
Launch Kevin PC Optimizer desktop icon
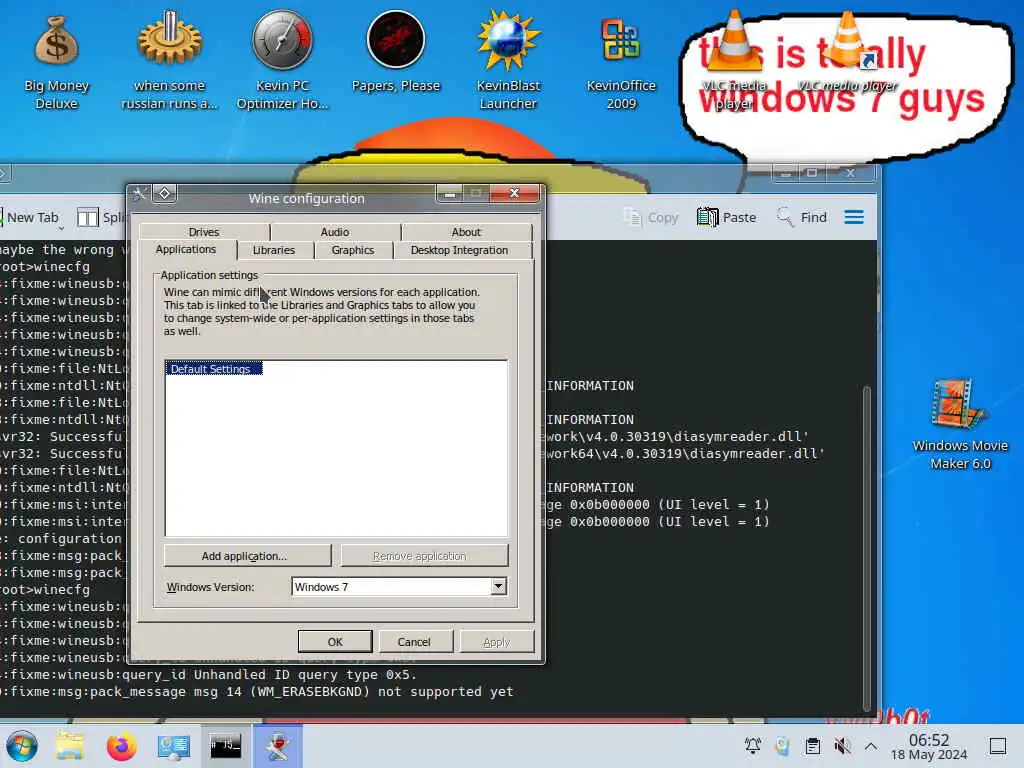282,60
